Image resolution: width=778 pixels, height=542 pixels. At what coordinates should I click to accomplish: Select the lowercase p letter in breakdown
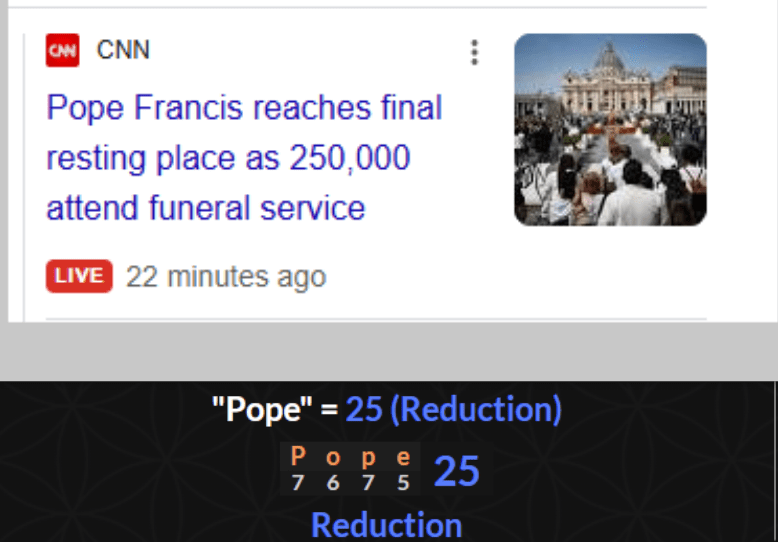tap(368, 458)
